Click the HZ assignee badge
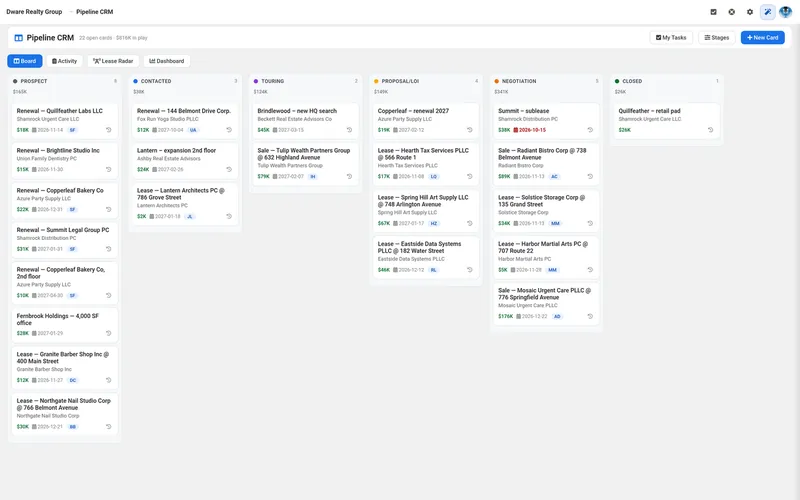The image size is (800, 500). click(x=434, y=223)
